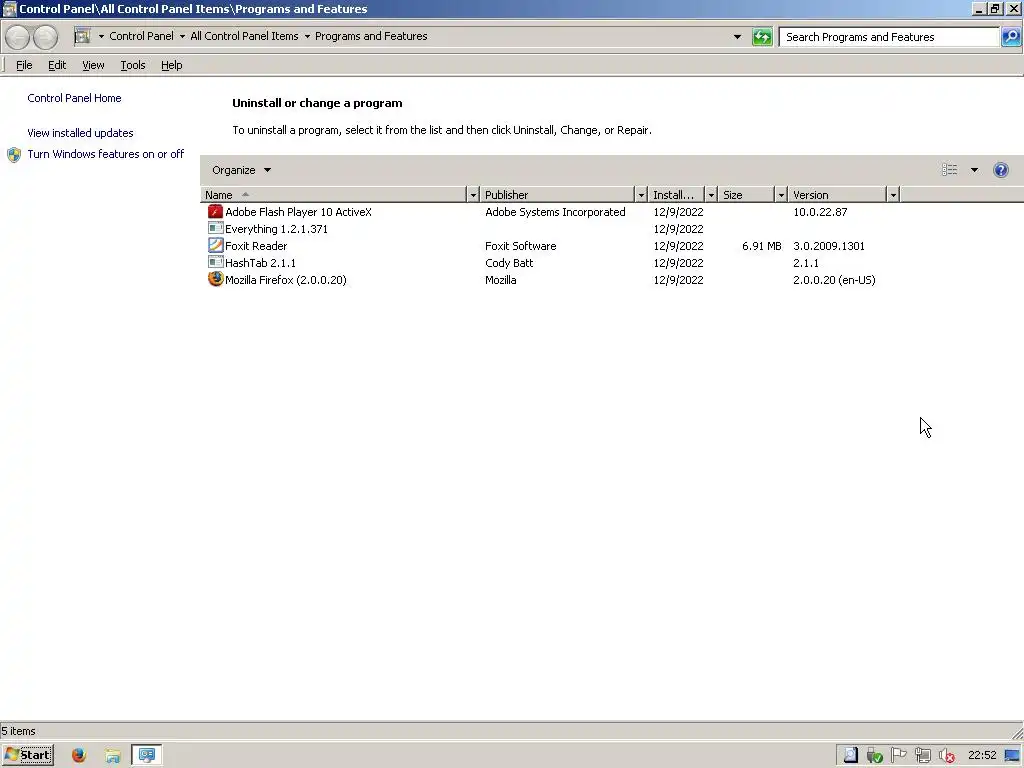Screen dimensions: 1024x768
Task: Open the File menu
Action: [24, 65]
